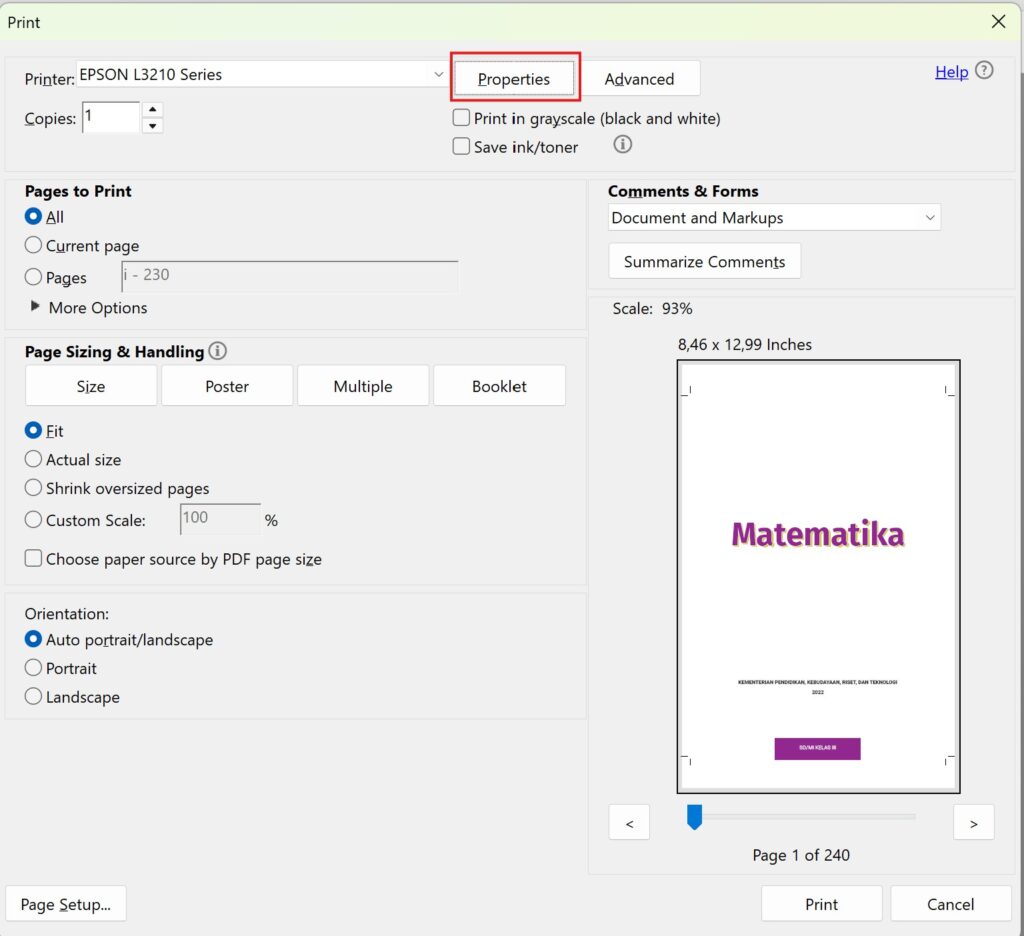Increase copies with the up arrow

[152, 109]
